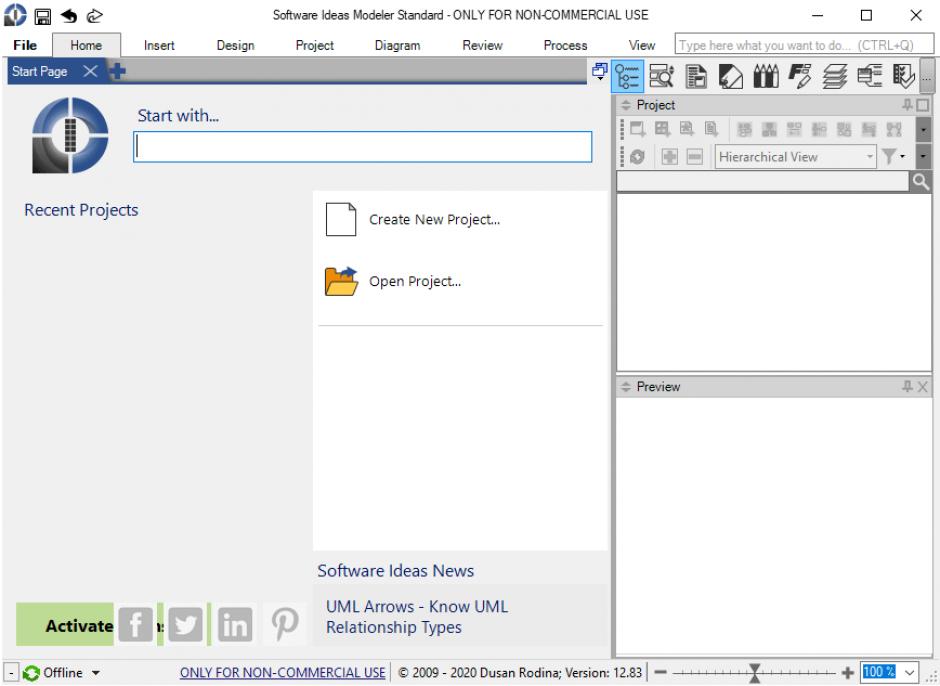
Task: Maximize the Project panel
Action: (923, 105)
